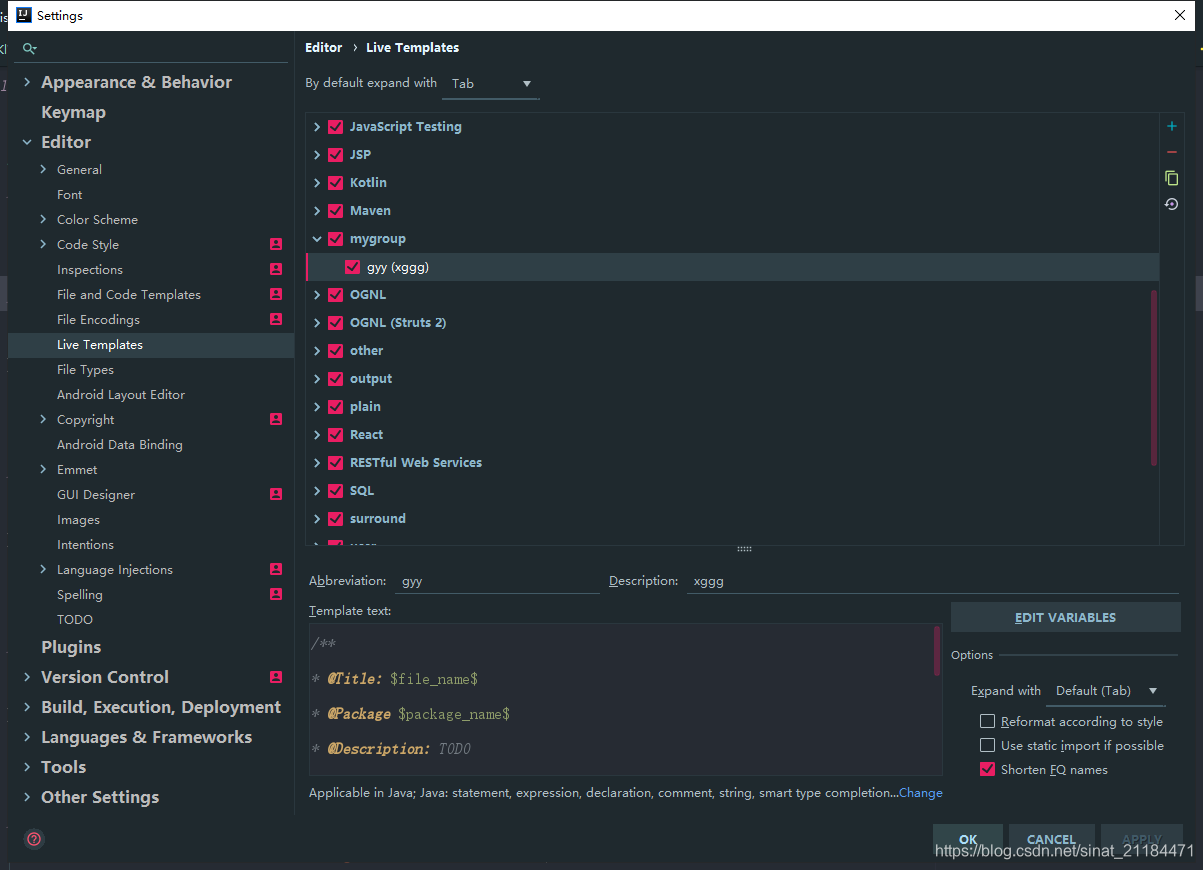The height and width of the screenshot is (870, 1203).
Task: Disable Shorten FQ names option
Action: pyautogui.click(x=987, y=769)
